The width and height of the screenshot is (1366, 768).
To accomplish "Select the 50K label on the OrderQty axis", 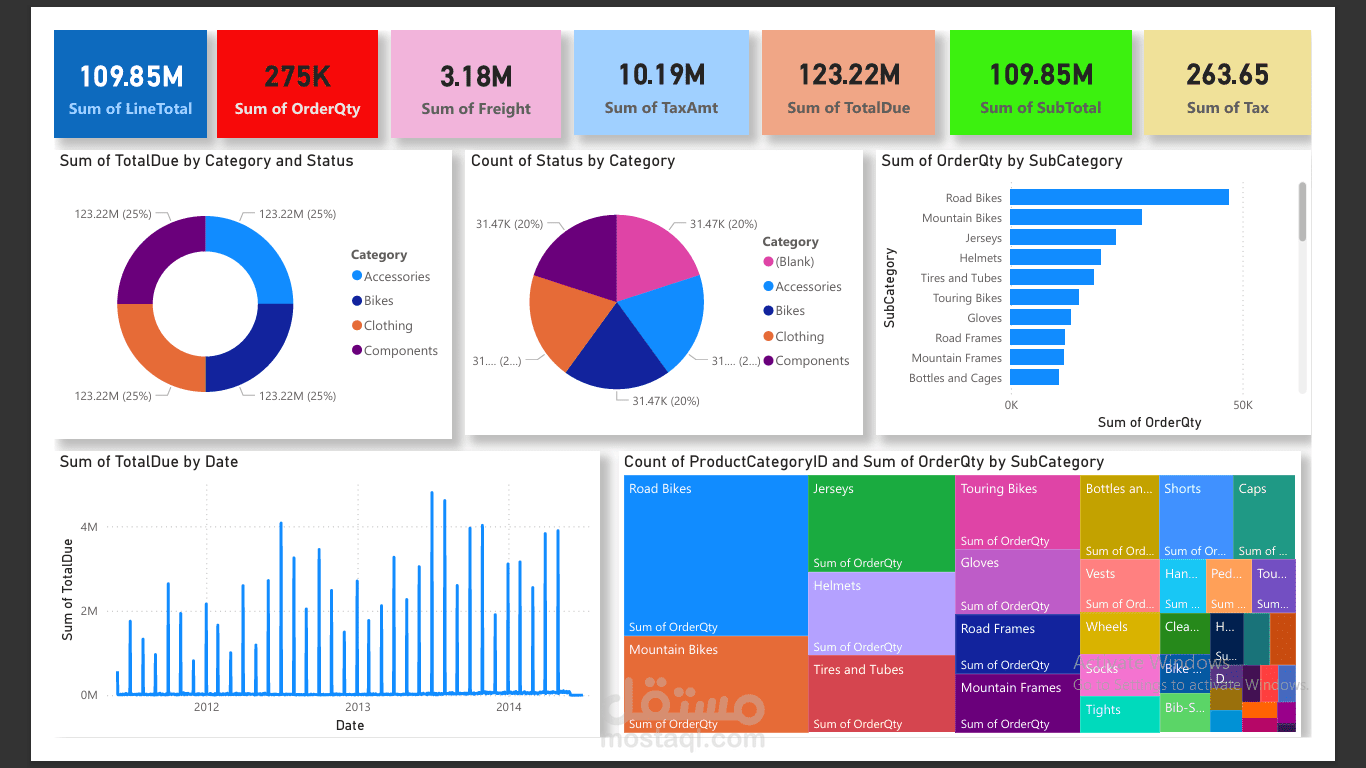I will (x=1241, y=405).
